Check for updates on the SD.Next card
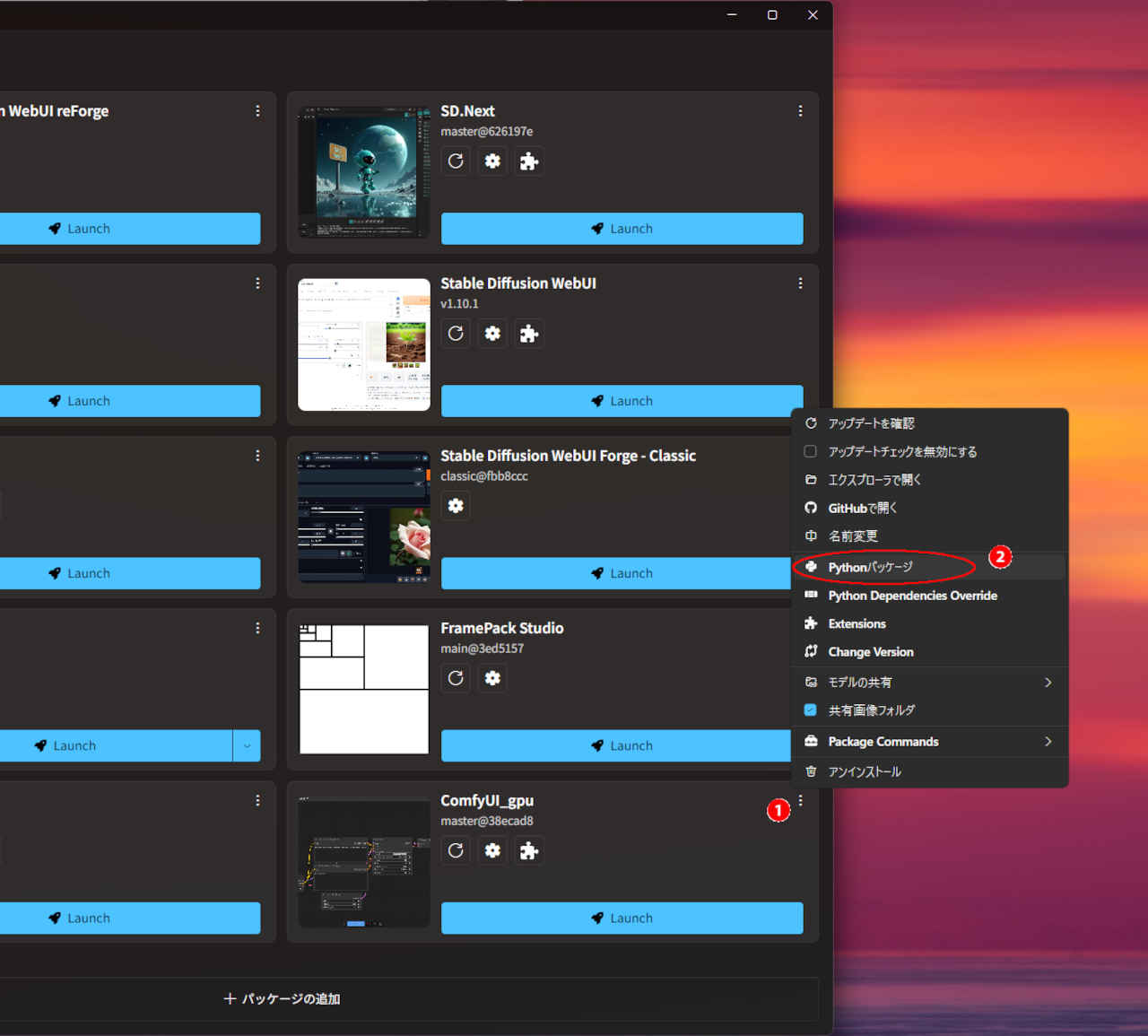1148x1036 pixels. (x=456, y=161)
